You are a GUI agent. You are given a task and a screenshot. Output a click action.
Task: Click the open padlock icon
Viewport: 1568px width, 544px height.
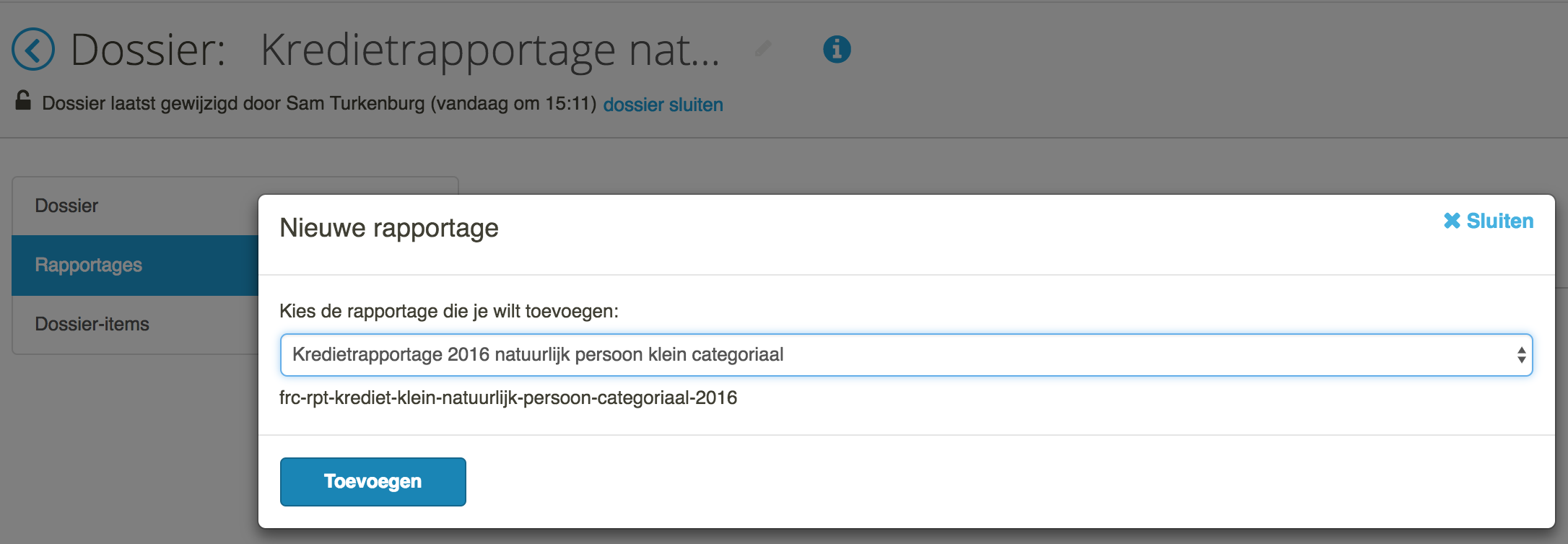23,101
